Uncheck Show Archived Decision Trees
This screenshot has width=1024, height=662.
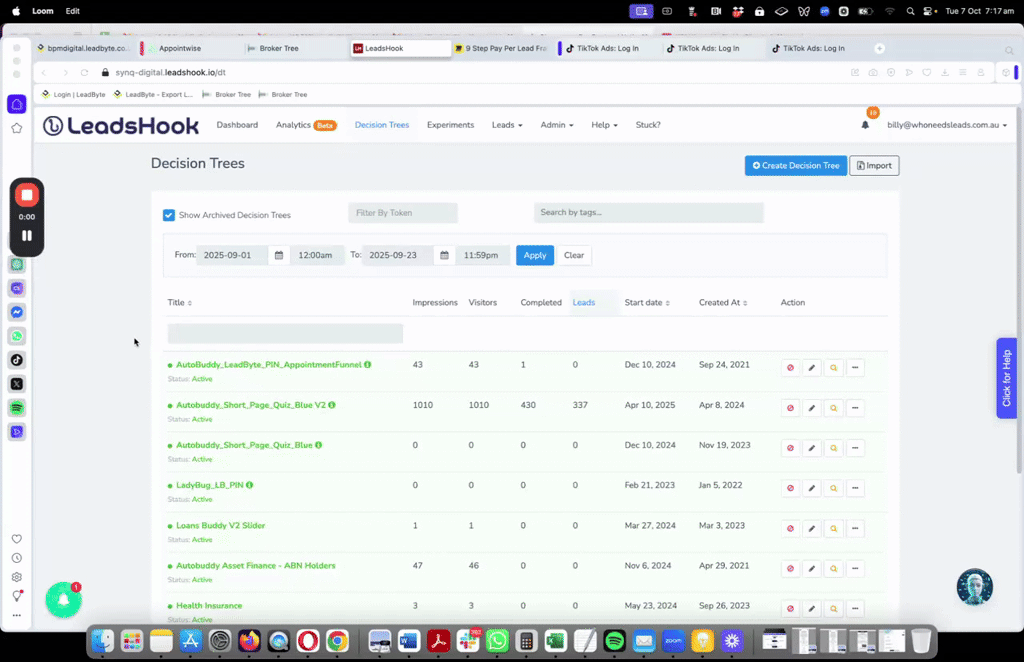click(168, 215)
